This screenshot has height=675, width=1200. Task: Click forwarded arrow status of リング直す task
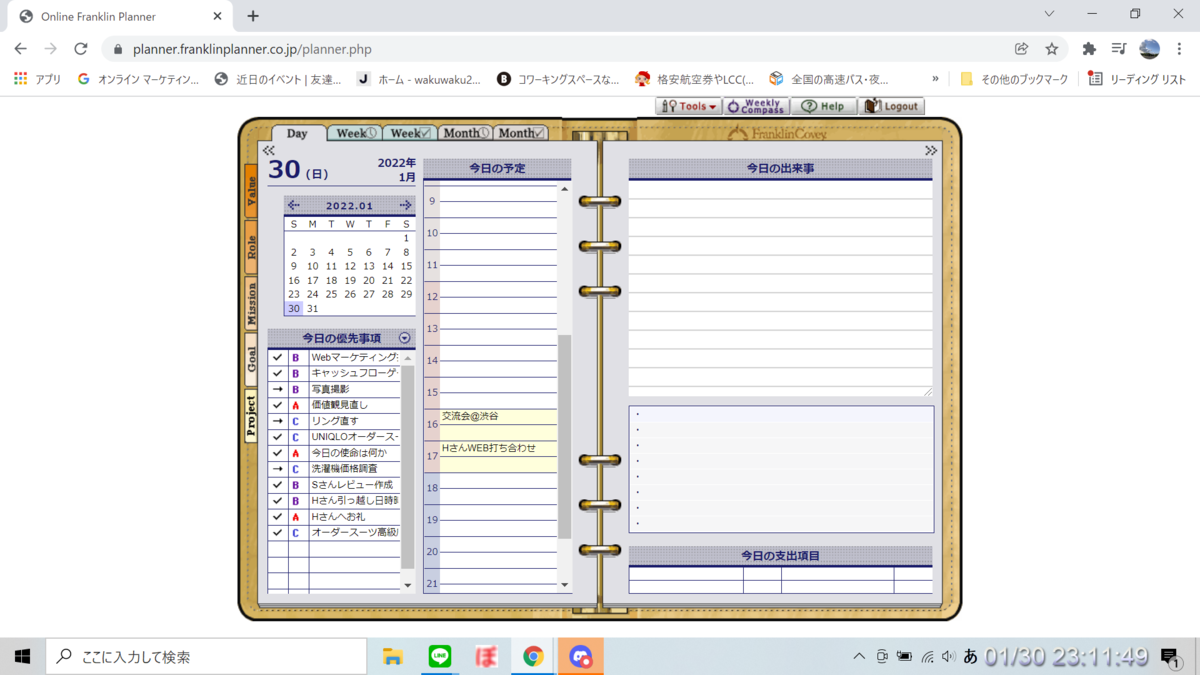(x=278, y=421)
